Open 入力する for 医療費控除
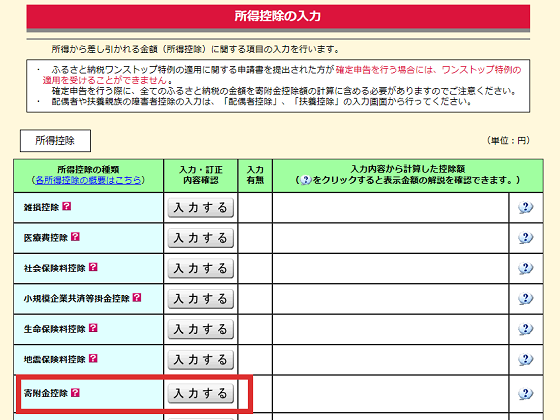This screenshot has width=560, height=420. click(201, 238)
